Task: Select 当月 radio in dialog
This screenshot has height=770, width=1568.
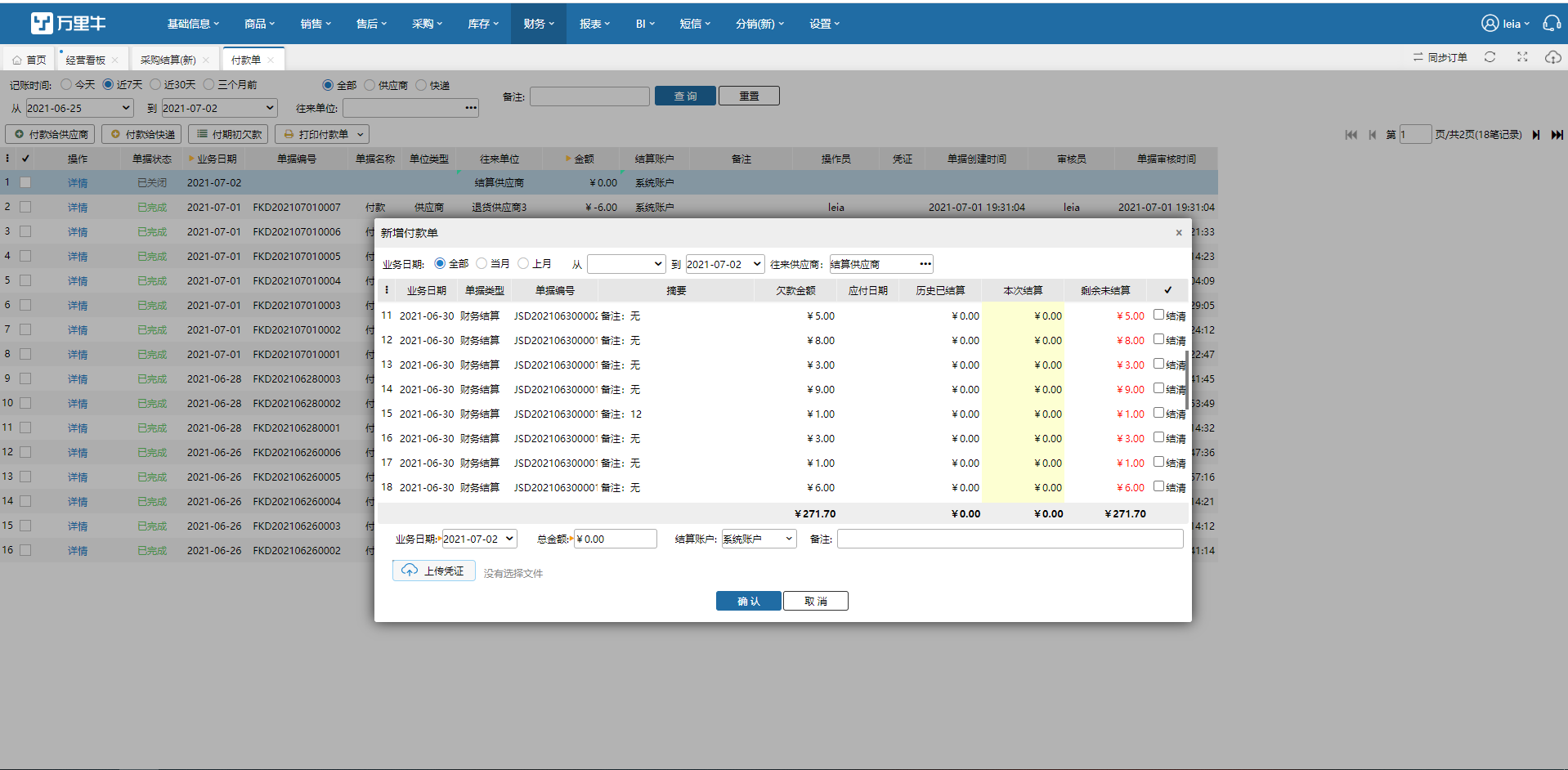Action: coord(482,263)
